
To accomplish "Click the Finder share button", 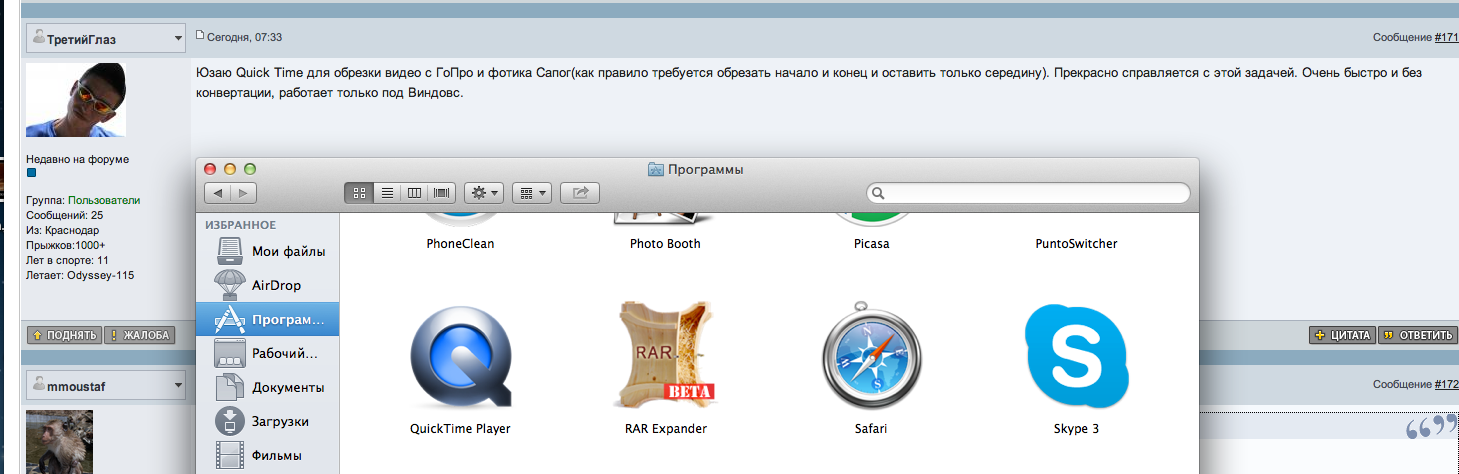I will point(580,192).
